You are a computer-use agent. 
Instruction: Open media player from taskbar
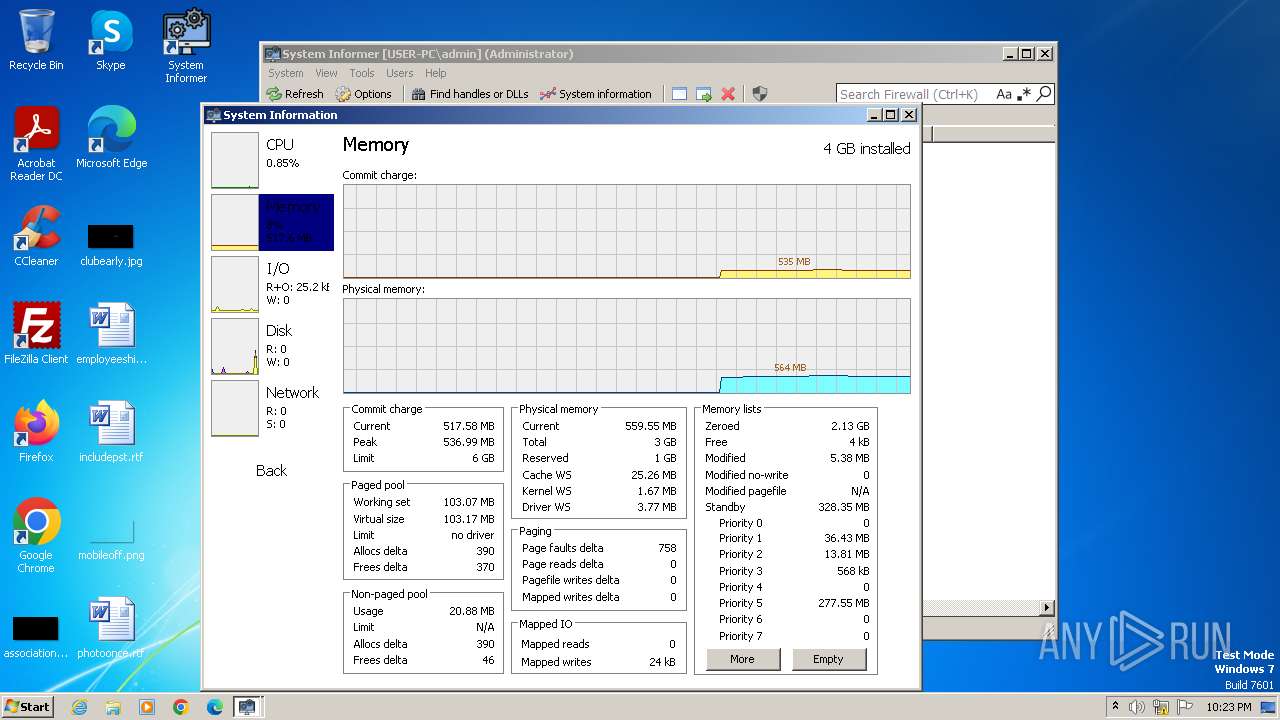[x=147, y=707]
